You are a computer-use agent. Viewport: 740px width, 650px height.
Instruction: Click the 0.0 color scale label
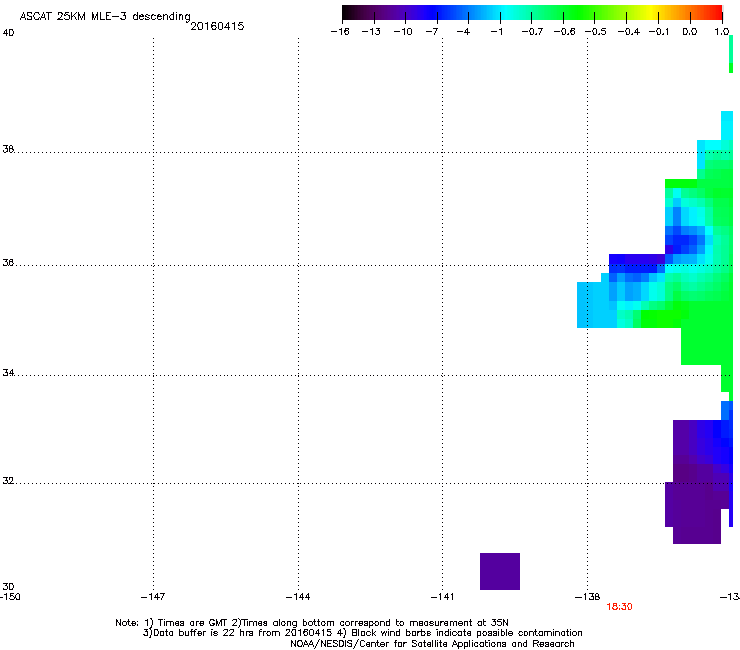[x=690, y=32]
